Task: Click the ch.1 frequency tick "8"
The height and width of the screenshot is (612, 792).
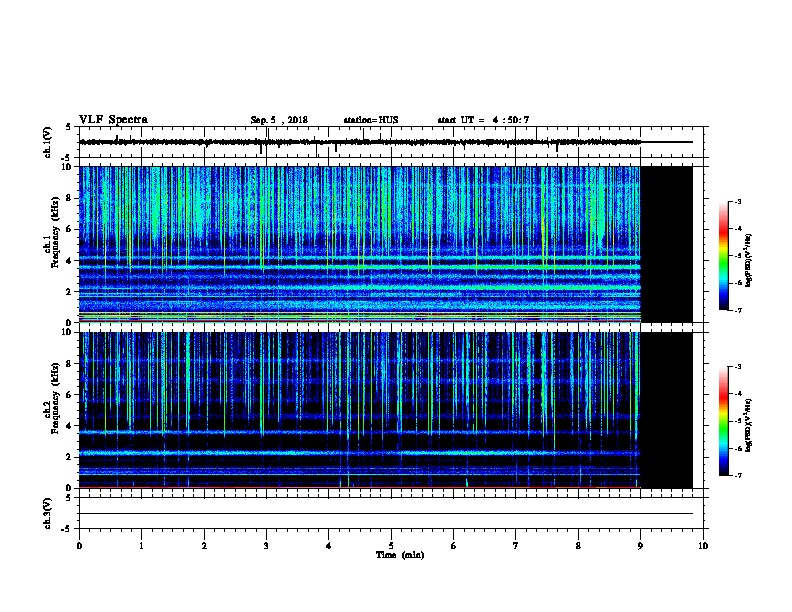Action: pyautogui.click(x=70, y=198)
